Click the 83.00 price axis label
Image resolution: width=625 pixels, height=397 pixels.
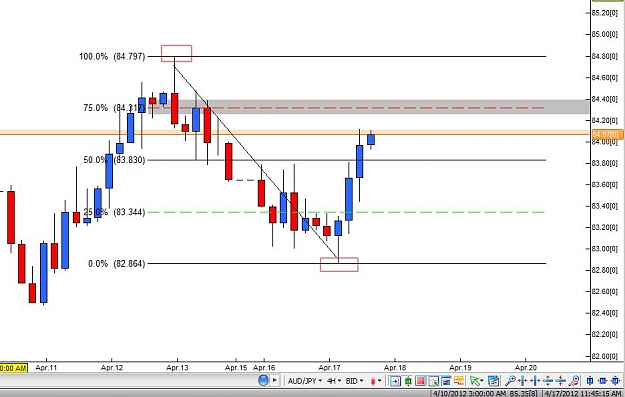pos(605,249)
